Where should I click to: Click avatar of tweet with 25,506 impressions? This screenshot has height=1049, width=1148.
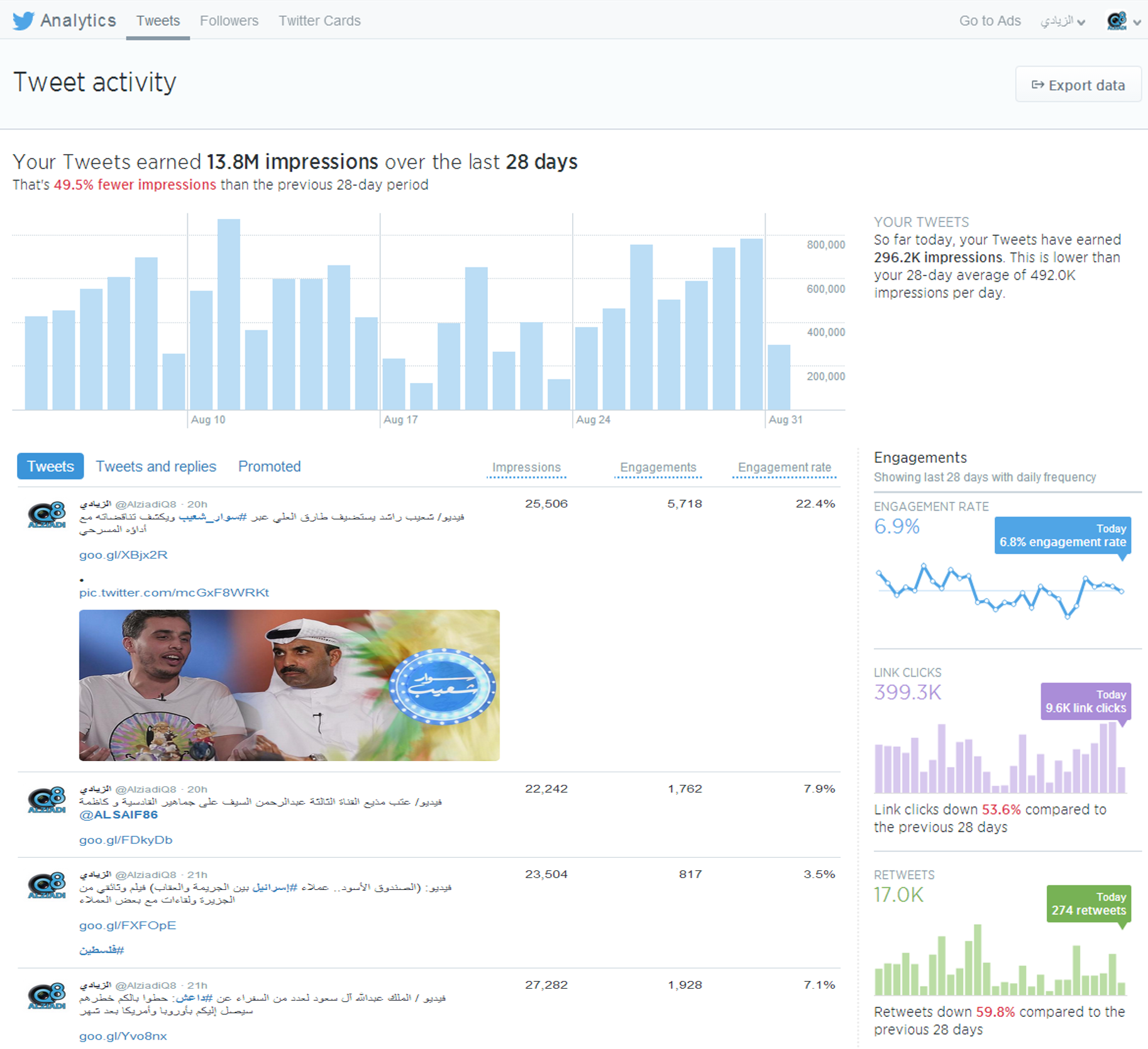(x=47, y=515)
